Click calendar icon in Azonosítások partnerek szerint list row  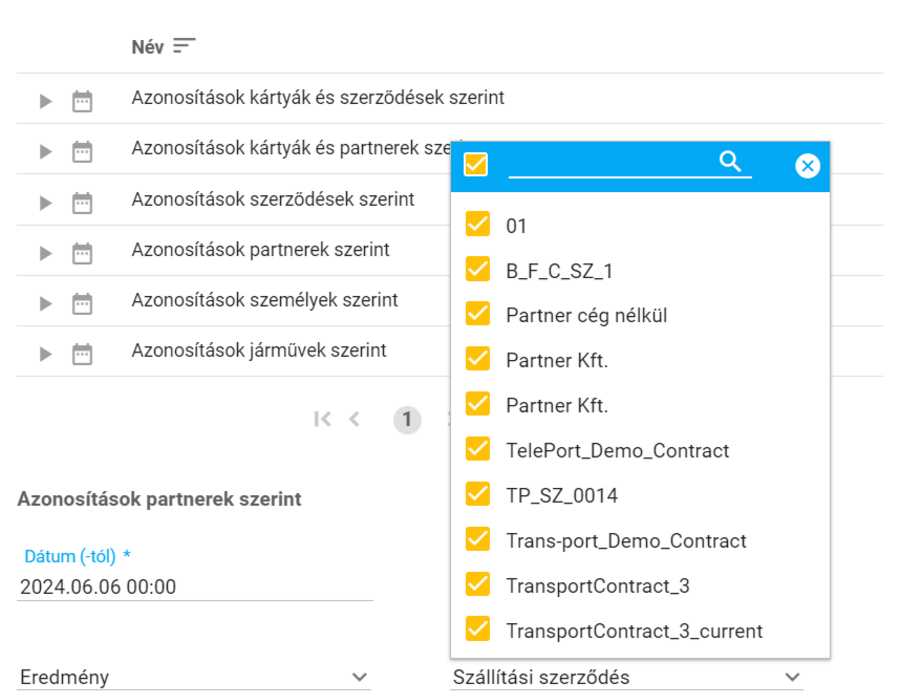[x=82, y=253]
